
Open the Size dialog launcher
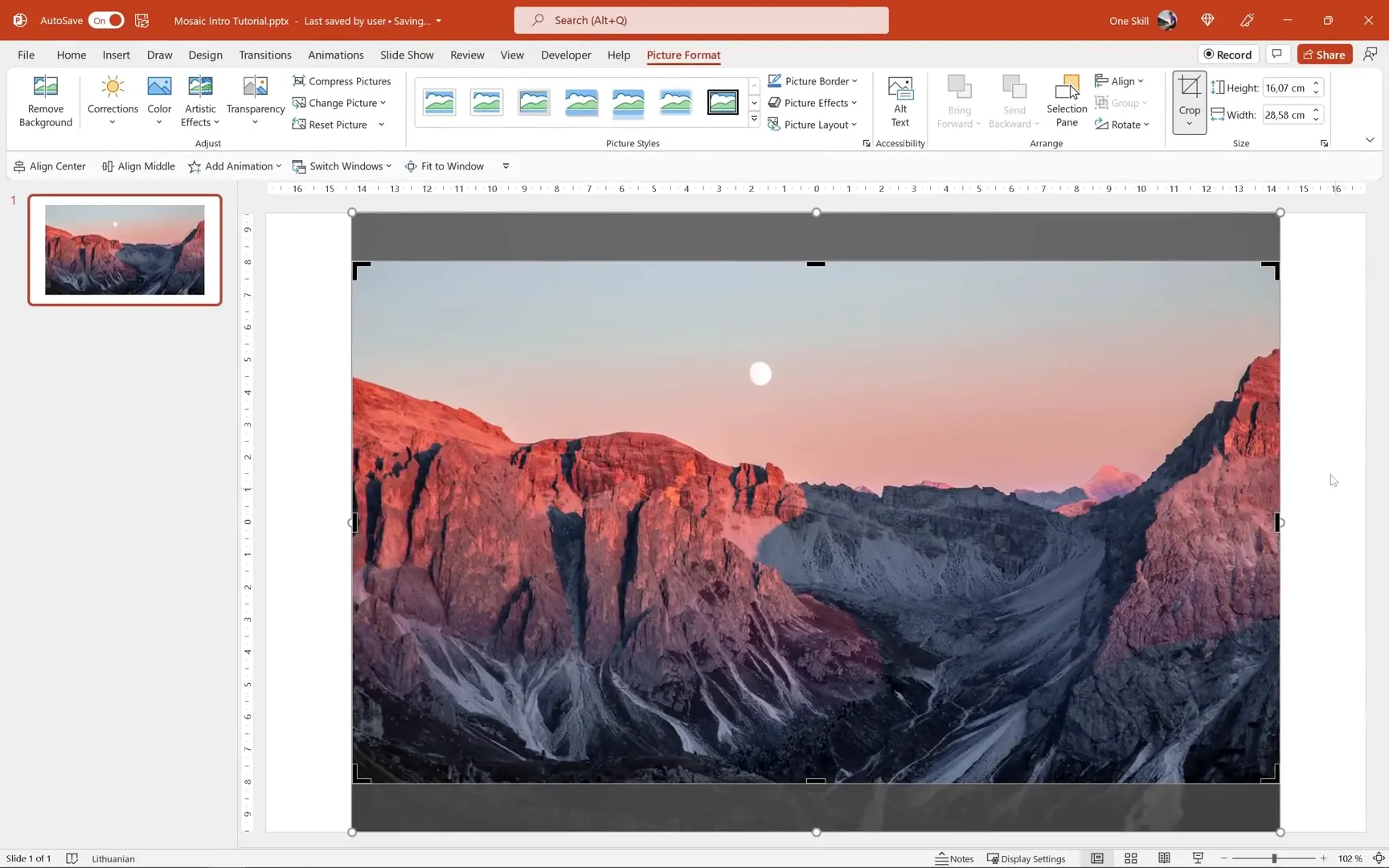(x=1324, y=144)
